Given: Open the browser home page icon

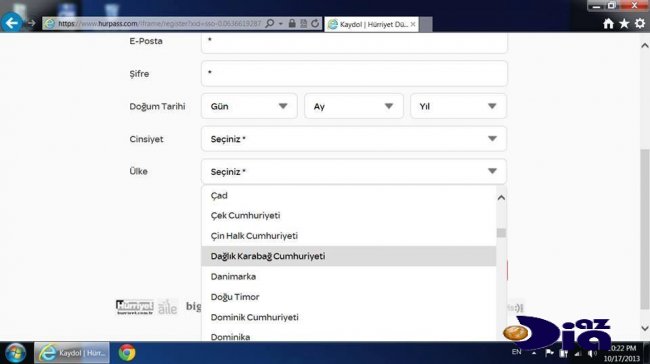Looking at the screenshot, I should pyautogui.click(x=608, y=24).
